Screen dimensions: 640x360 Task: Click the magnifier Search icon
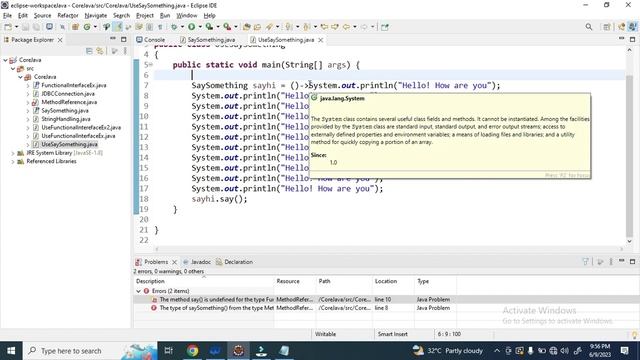589,27
